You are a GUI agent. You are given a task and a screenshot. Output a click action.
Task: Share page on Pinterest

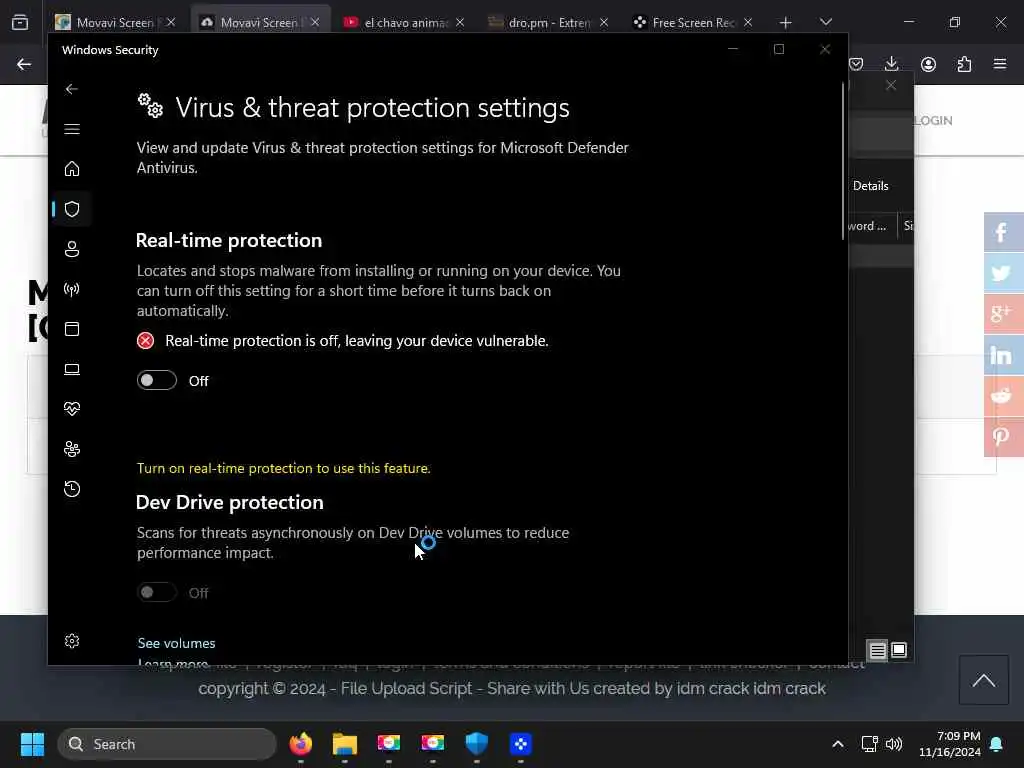coord(1004,436)
